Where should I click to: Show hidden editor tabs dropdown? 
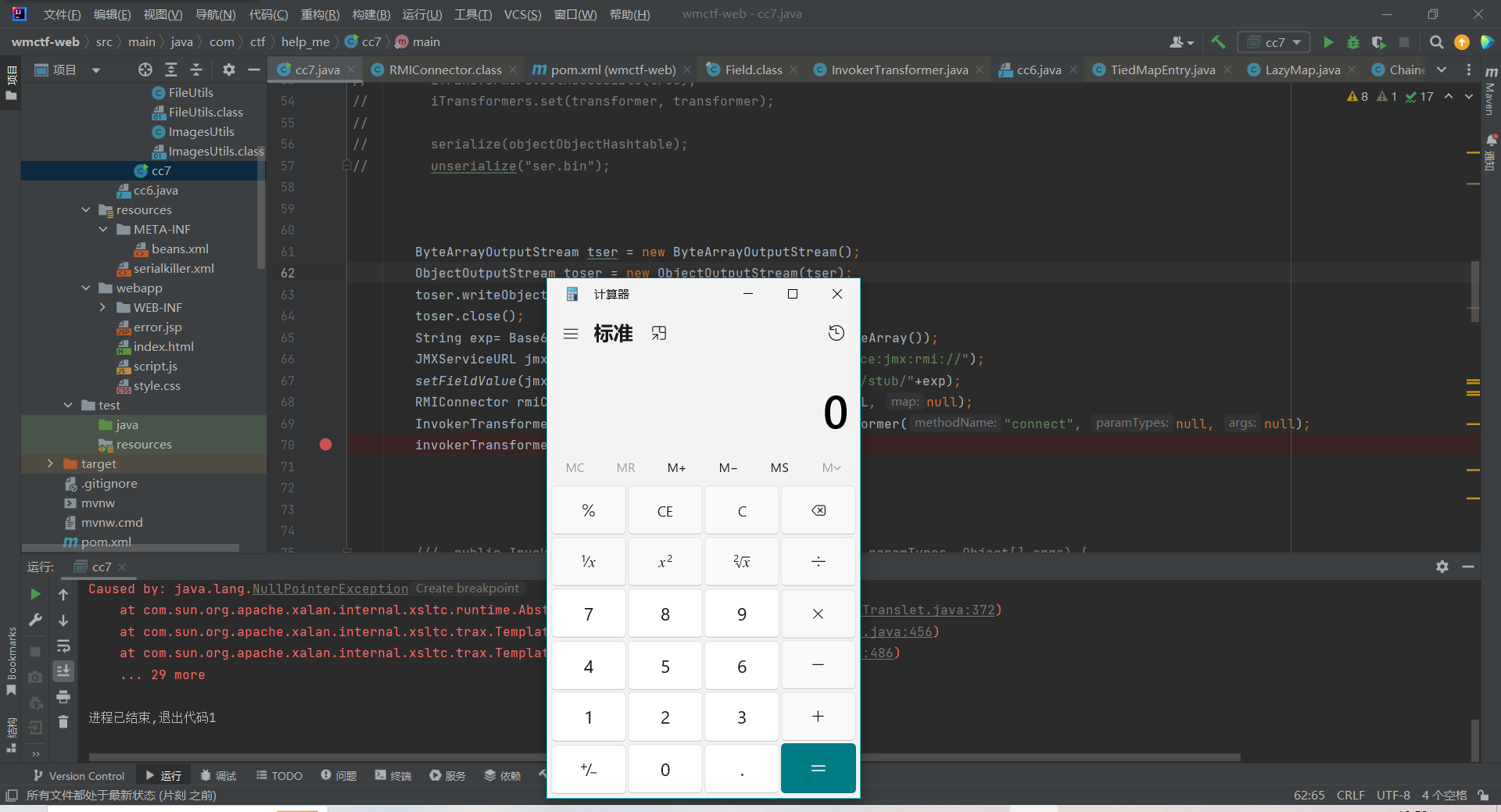(1442, 70)
